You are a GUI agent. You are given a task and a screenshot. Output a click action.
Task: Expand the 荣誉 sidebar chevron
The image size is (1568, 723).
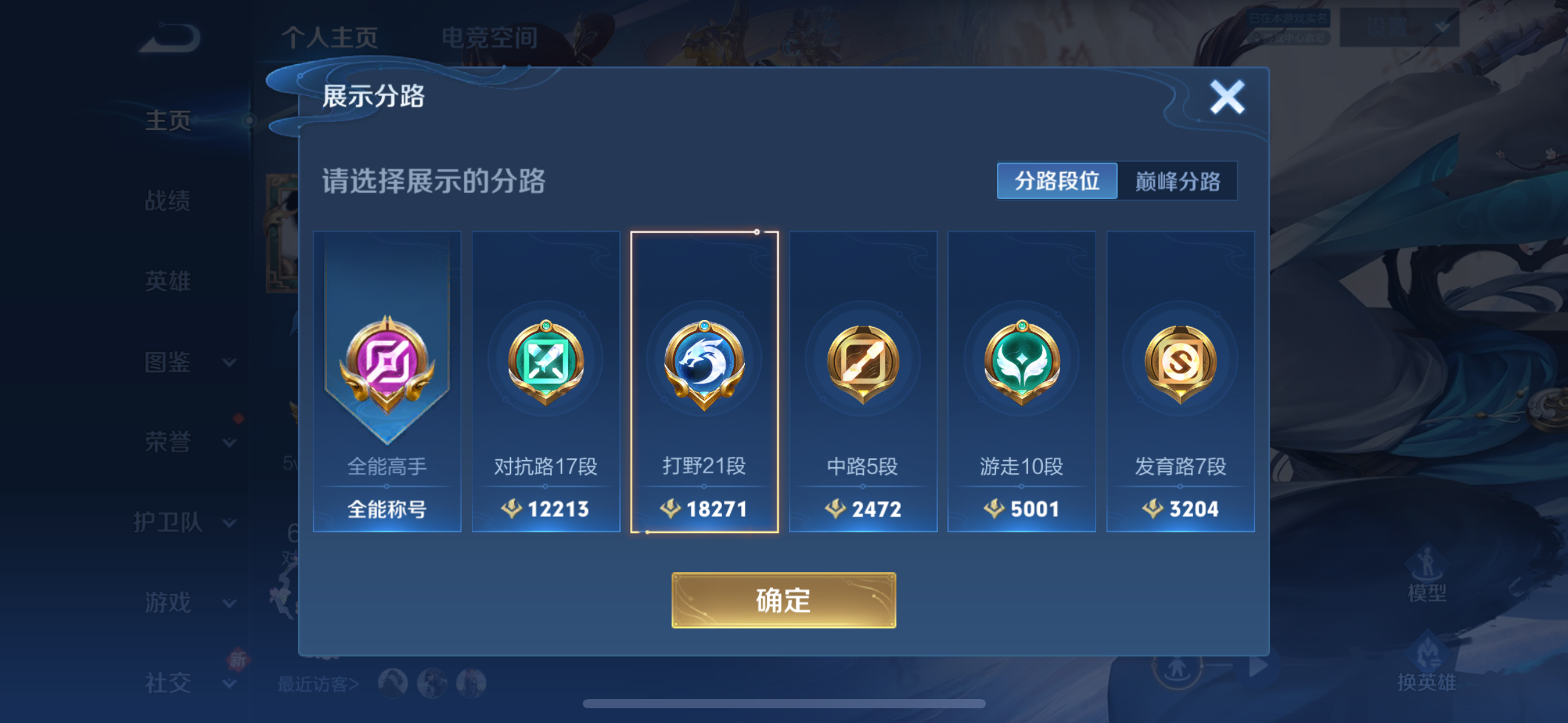pos(229,442)
